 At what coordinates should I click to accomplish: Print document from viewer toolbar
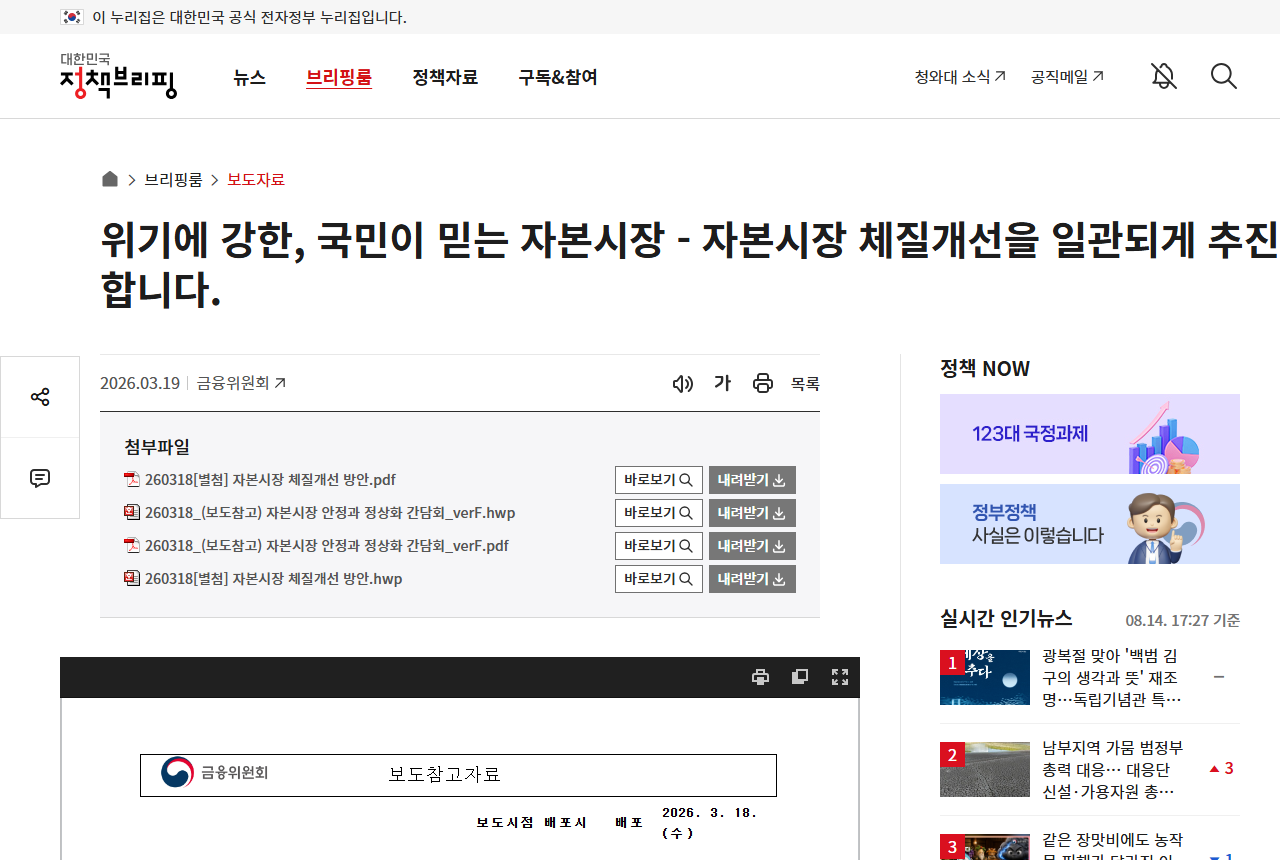(760, 677)
